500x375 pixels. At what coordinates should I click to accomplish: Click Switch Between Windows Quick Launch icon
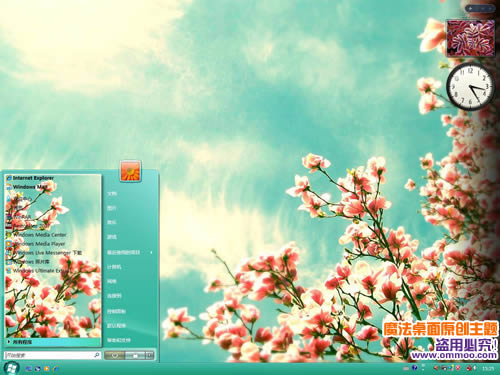38,369
